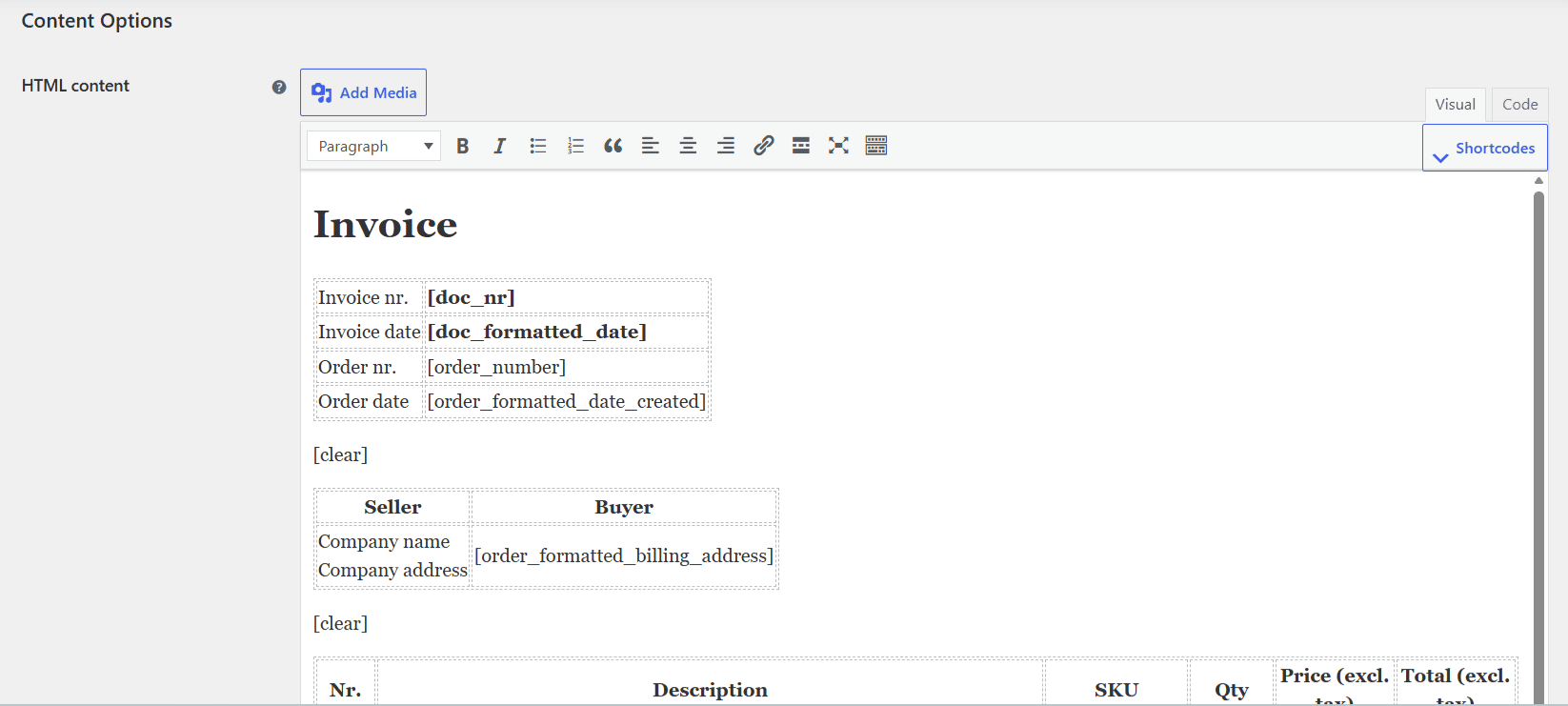Open the Paragraph format dropdown
Screen dimensions: 1568x706
click(x=373, y=146)
